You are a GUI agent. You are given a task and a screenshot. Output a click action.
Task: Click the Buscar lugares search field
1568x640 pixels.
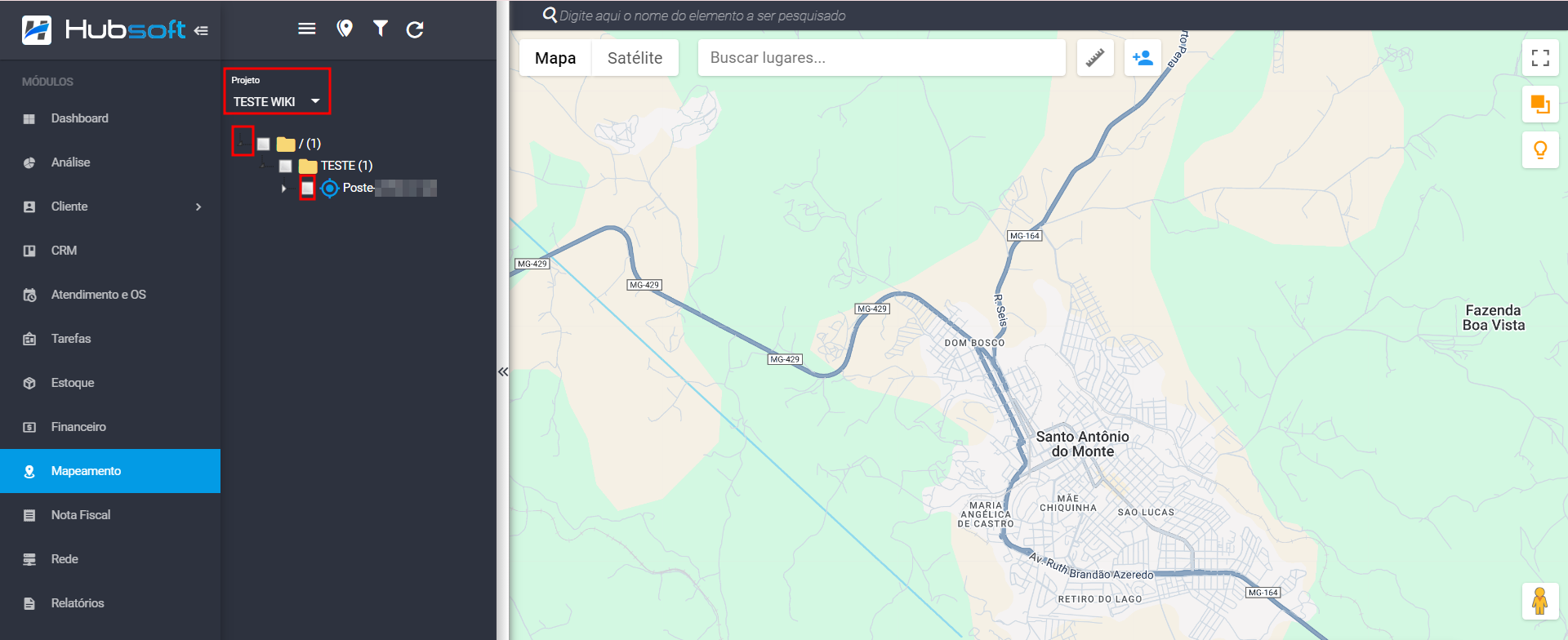tap(881, 58)
